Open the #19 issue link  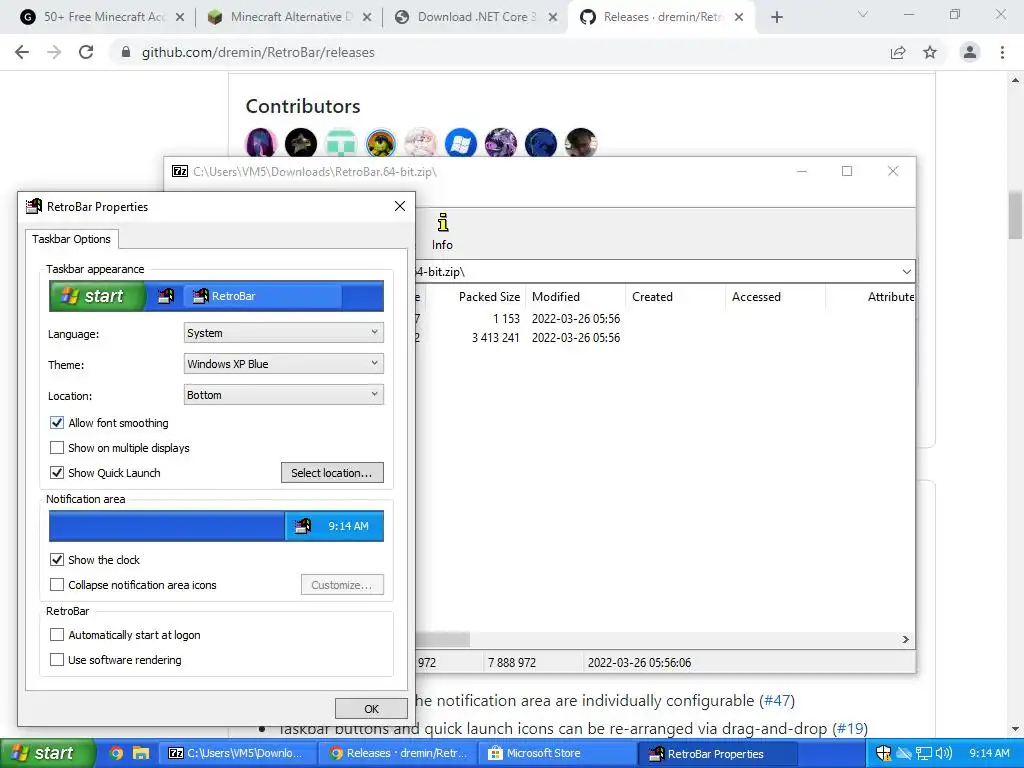pos(850,728)
